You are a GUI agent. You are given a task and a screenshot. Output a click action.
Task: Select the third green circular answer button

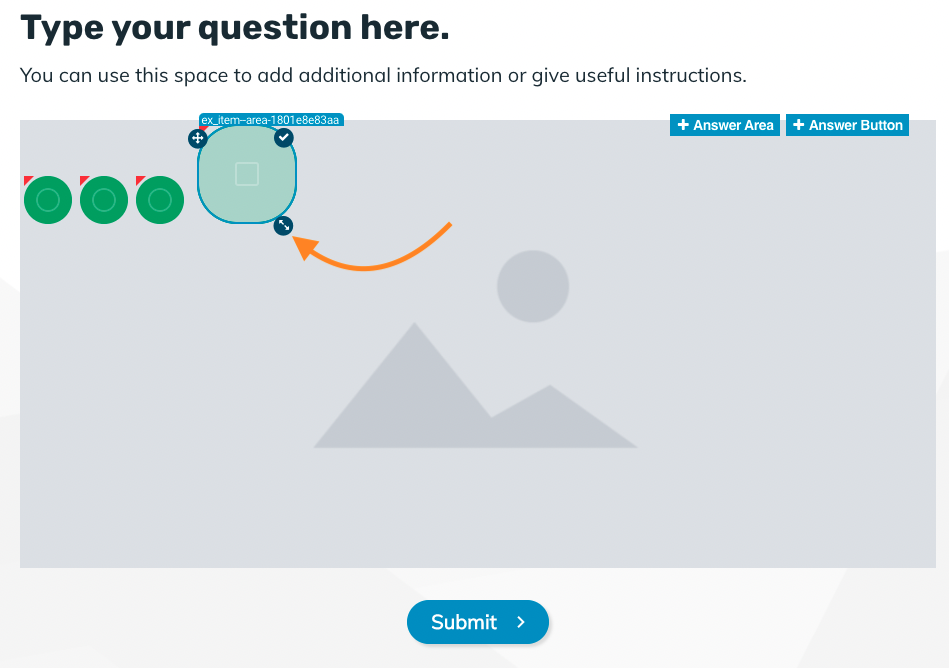[160, 200]
